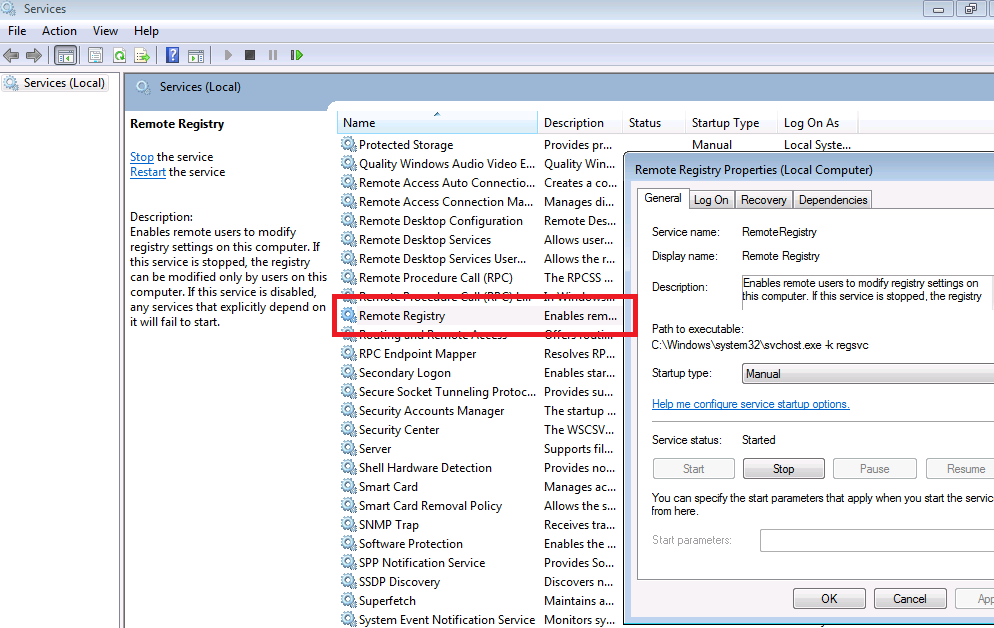Sort the list by the Name column header
The width and height of the screenshot is (994, 628).
click(437, 122)
